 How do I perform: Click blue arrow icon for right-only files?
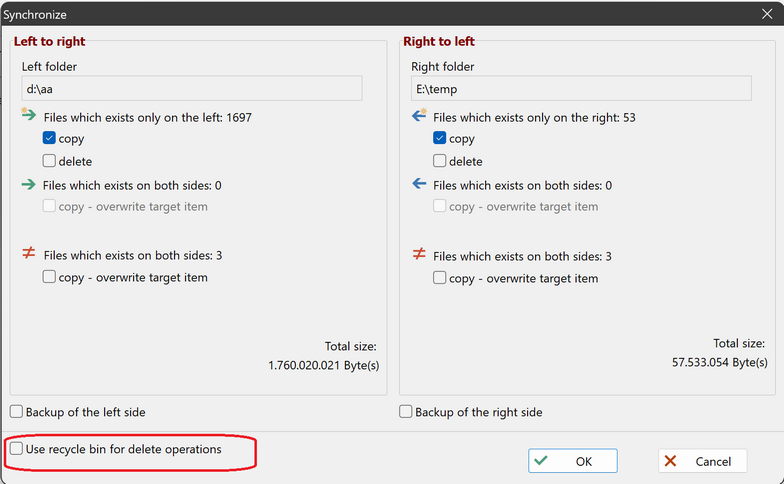tap(419, 117)
